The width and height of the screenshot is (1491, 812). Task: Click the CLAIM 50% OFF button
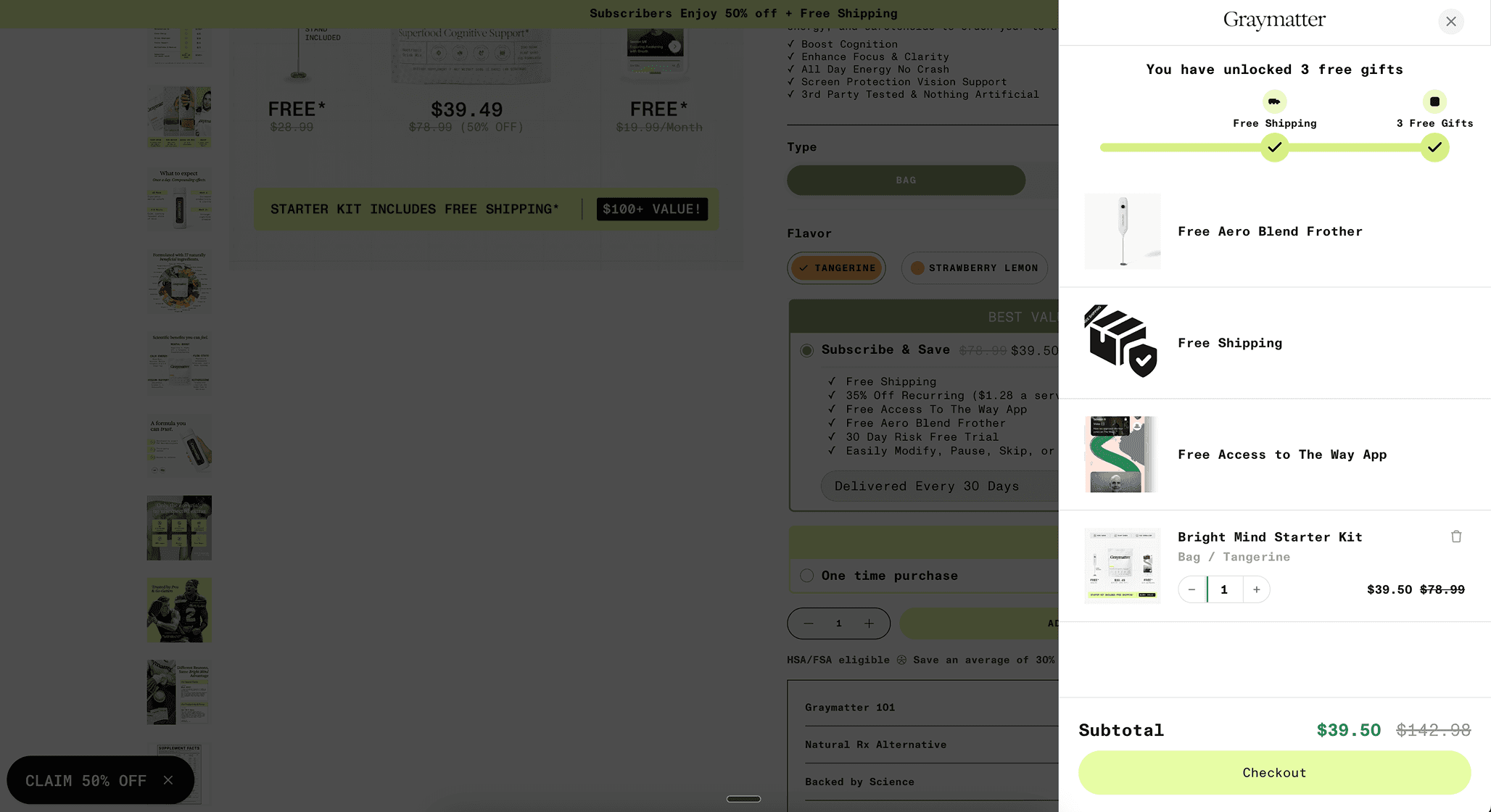click(x=86, y=781)
